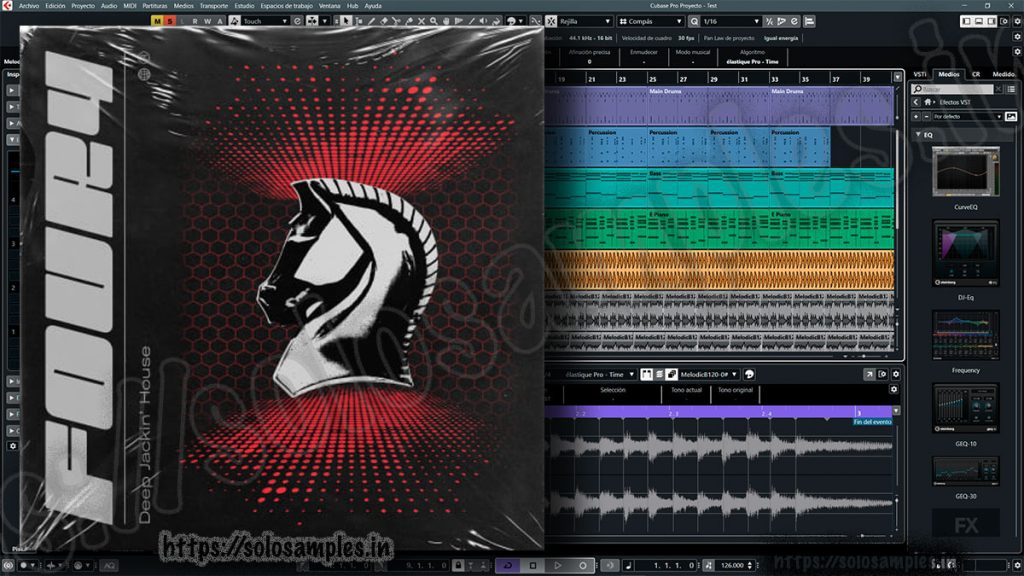This screenshot has height=576, width=1024.
Task: Select the Line tool
Action: tap(471, 21)
